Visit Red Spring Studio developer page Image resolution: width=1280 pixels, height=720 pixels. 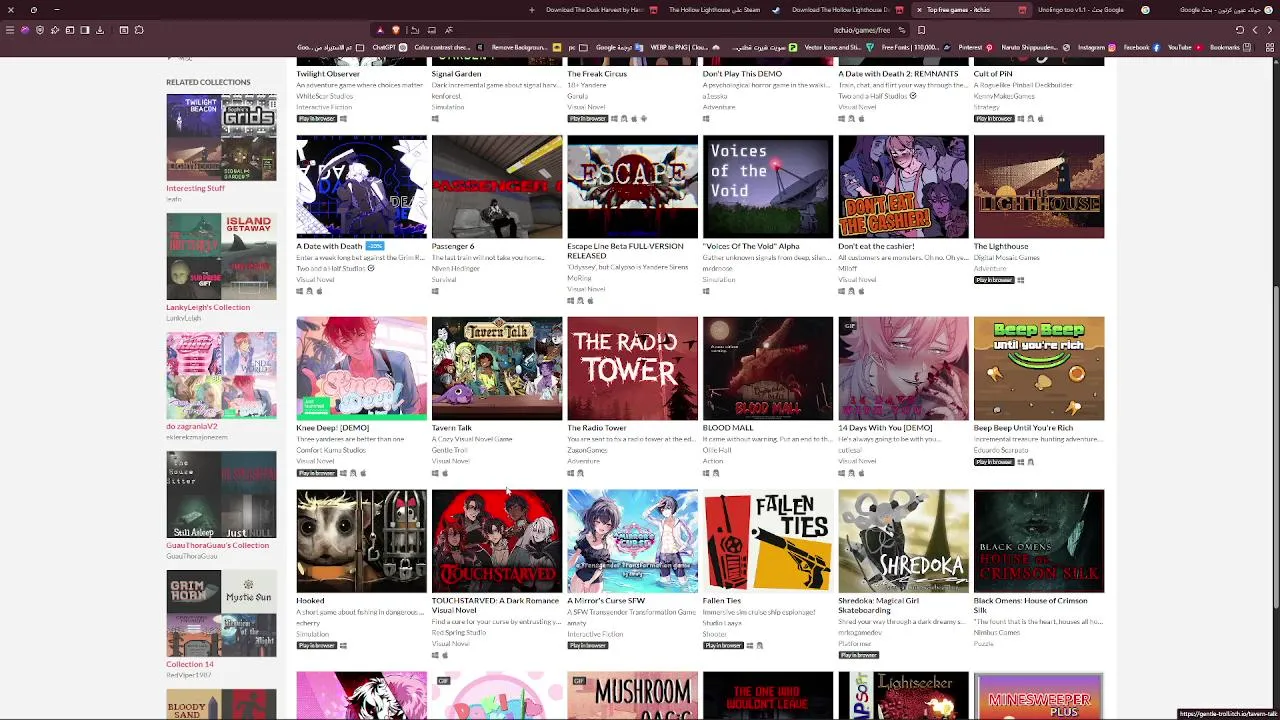pos(459,633)
